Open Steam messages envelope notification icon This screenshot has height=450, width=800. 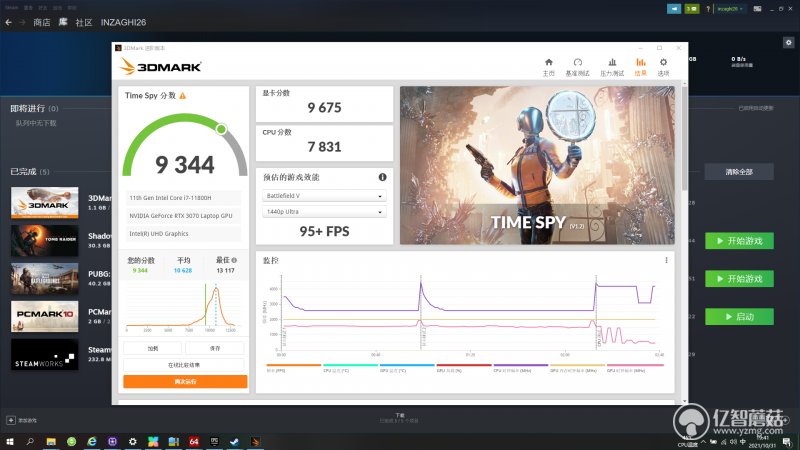click(x=692, y=9)
